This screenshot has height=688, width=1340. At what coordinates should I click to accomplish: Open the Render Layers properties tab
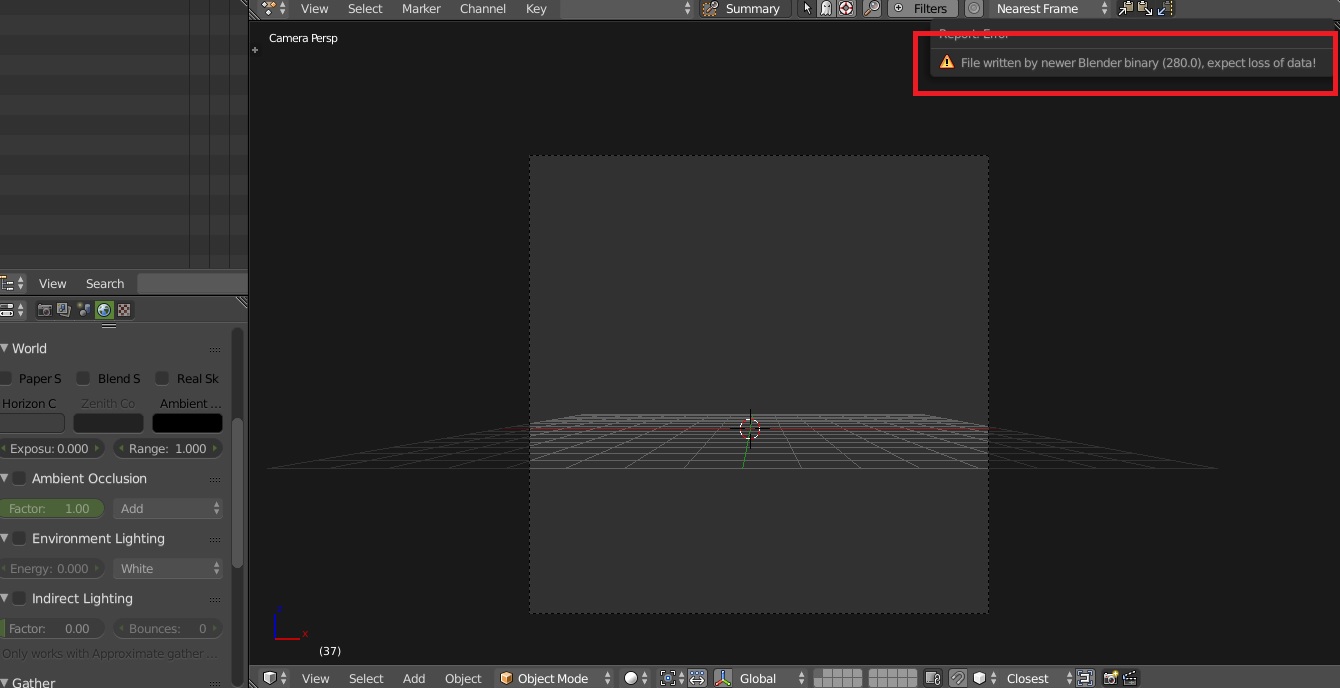[x=64, y=310]
